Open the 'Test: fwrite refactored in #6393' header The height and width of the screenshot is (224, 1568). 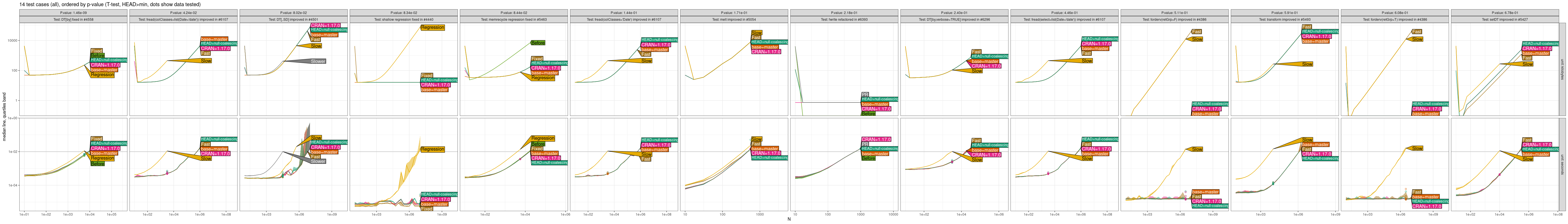point(844,20)
